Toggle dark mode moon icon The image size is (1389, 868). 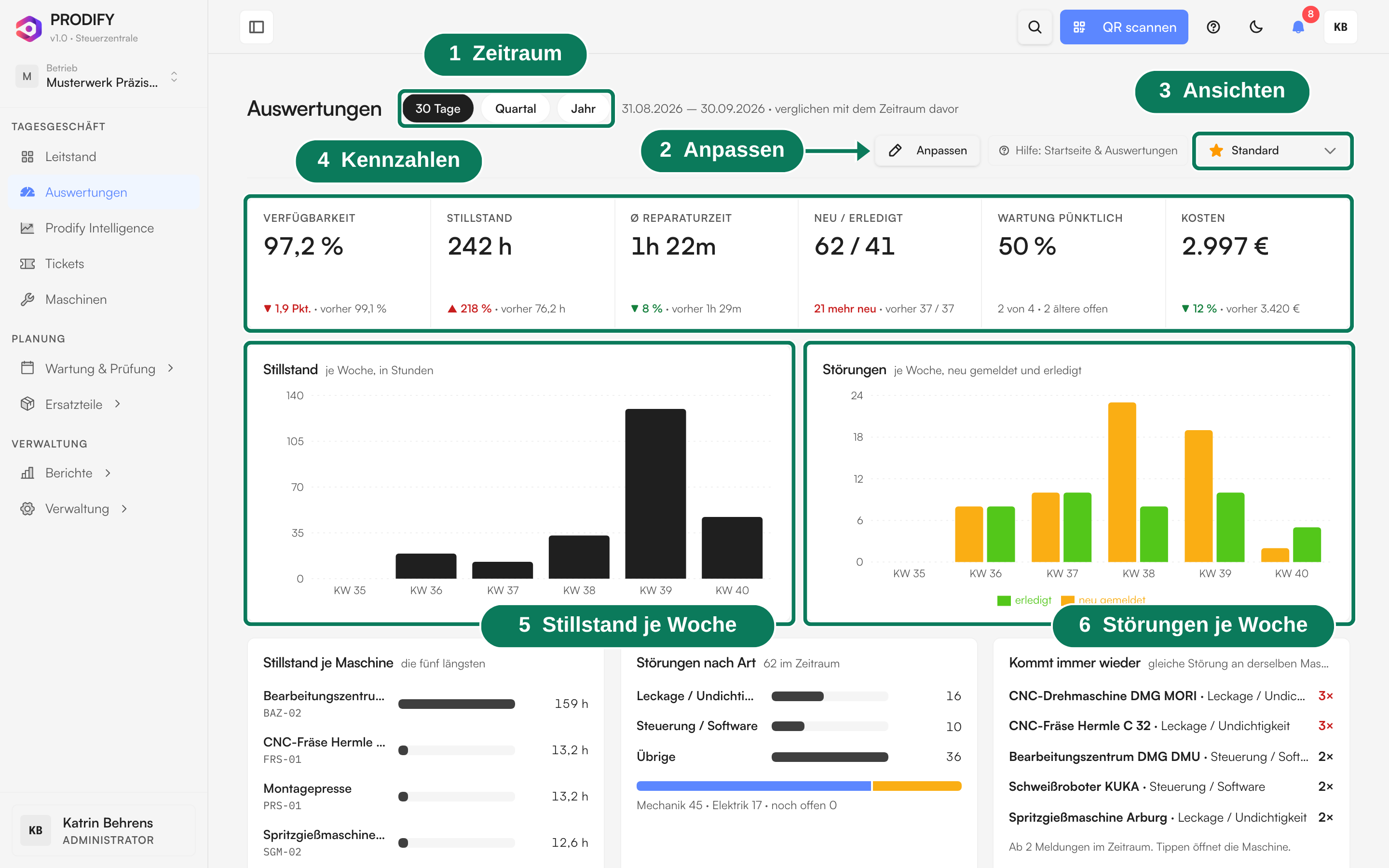pyautogui.click(x=1256, y=27)
